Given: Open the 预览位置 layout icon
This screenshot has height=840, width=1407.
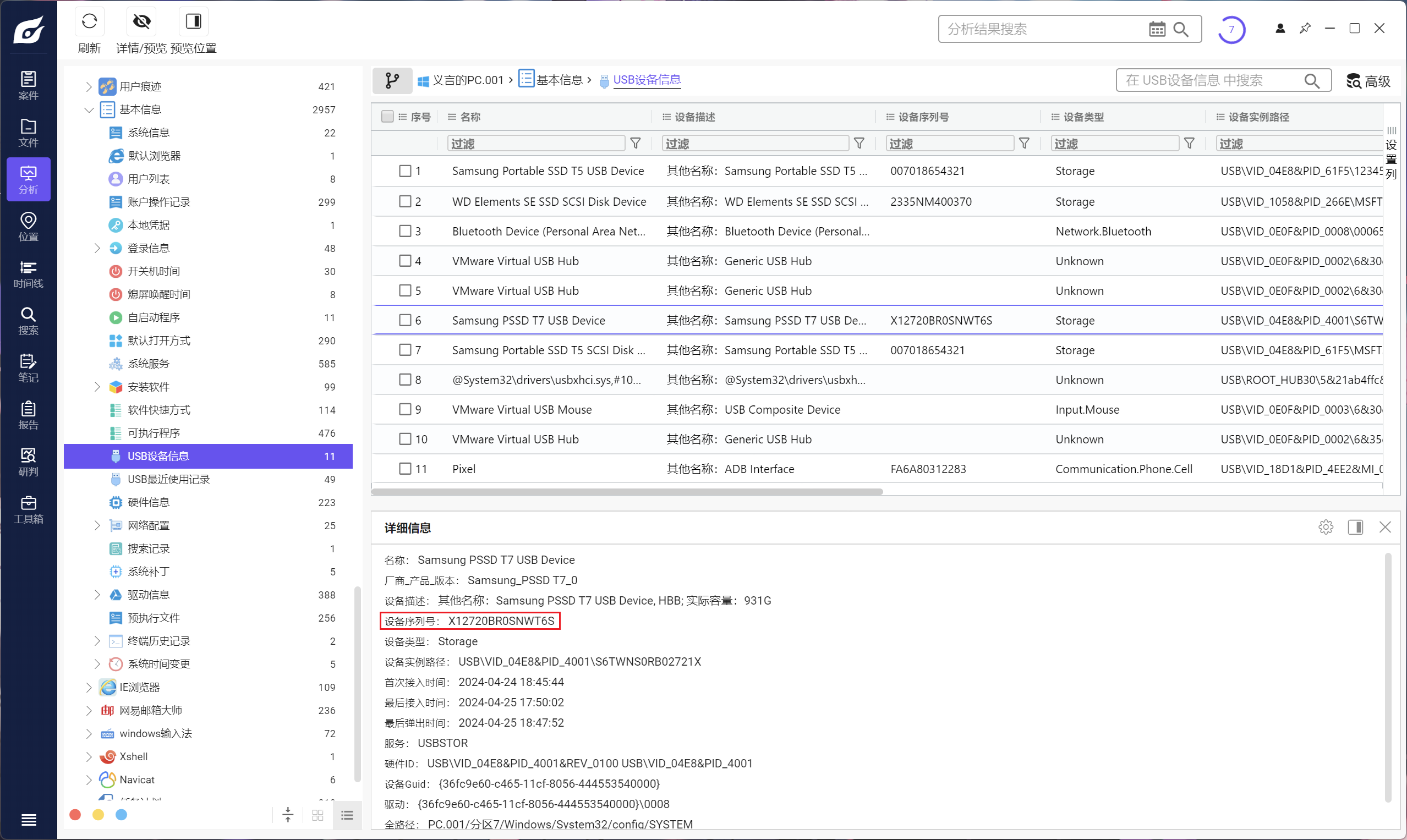Looking at the screenshot, I should click(194, 21).
